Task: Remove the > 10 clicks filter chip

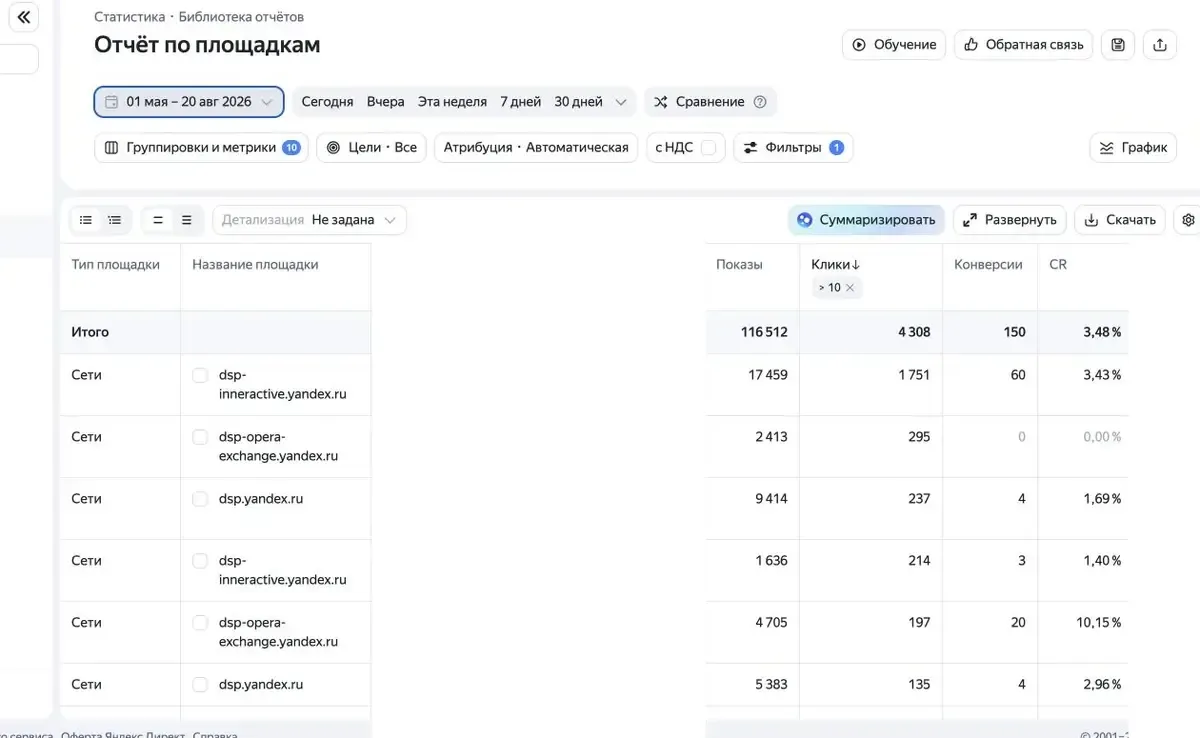Action: click(850, 287)
